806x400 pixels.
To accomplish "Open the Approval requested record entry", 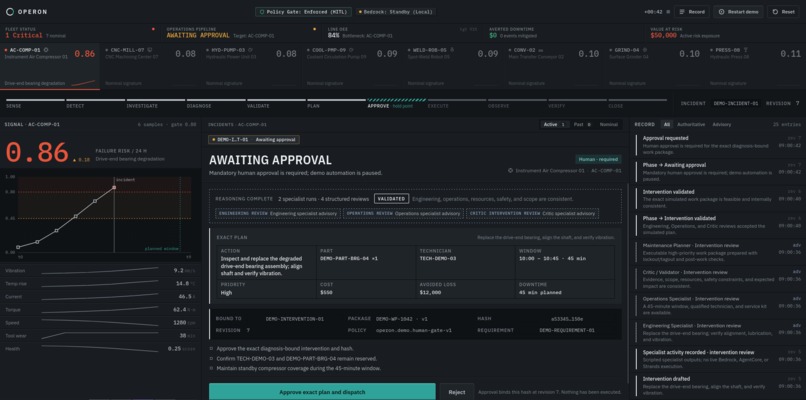I will (x=717, y=145).
